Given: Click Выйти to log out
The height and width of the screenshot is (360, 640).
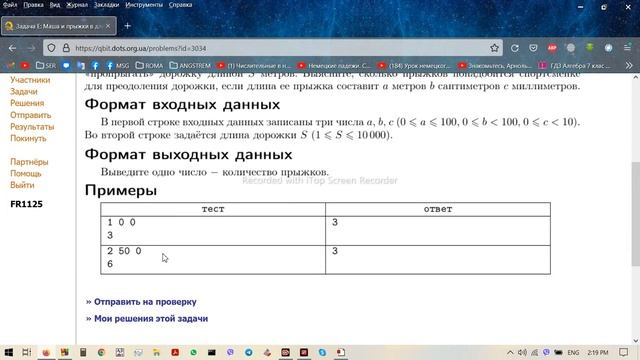Looking at the screenshot, I should (22, 185).
